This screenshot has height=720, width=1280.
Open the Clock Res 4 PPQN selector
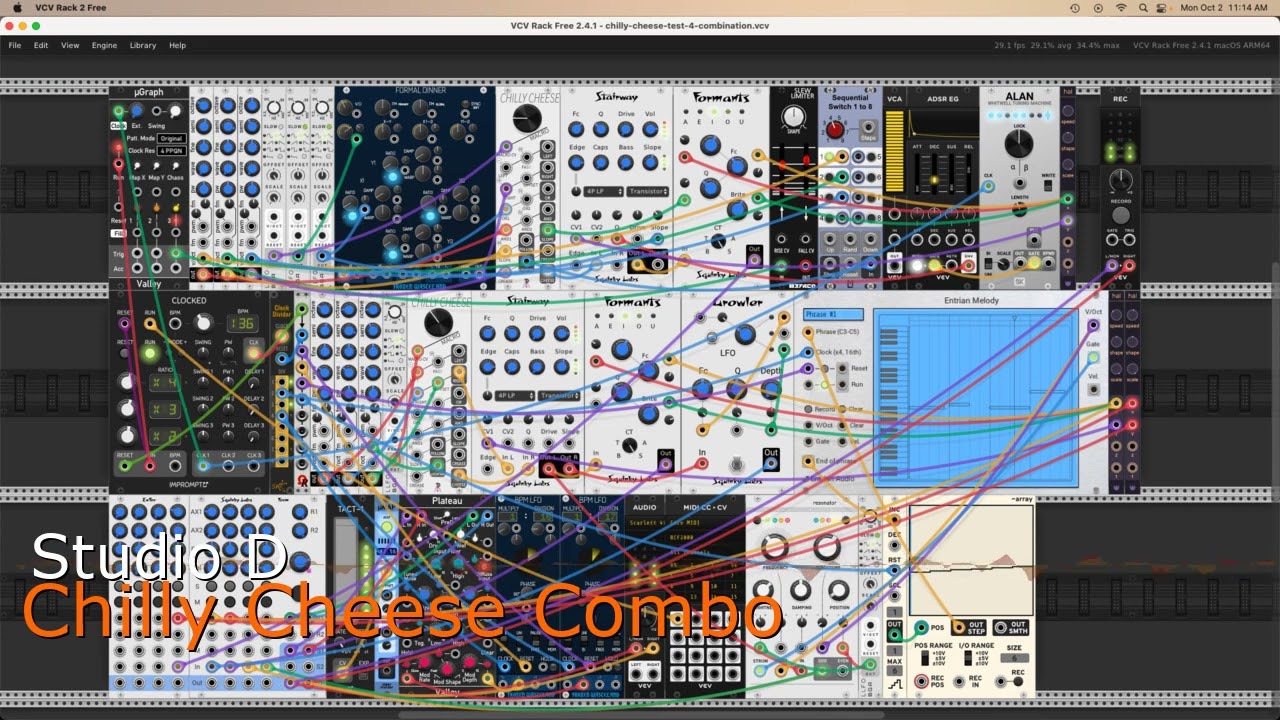point(171,150)
